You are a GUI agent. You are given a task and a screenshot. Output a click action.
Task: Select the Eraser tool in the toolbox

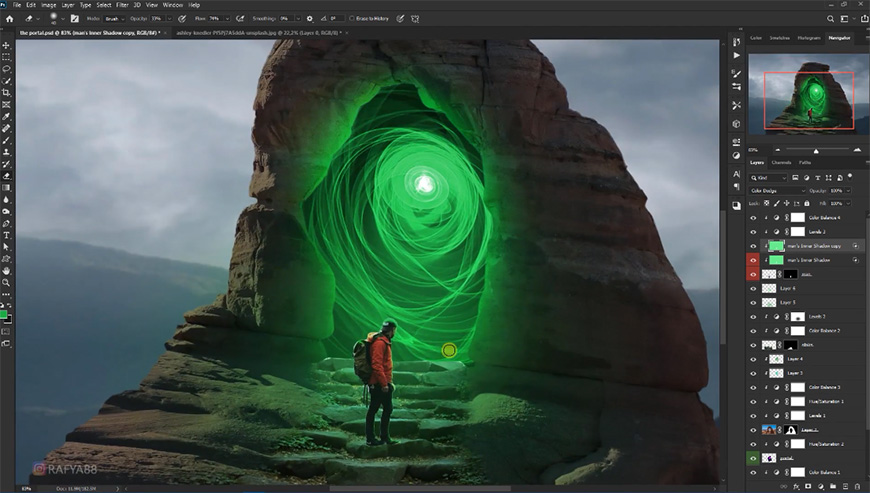(x=6, y=176)
